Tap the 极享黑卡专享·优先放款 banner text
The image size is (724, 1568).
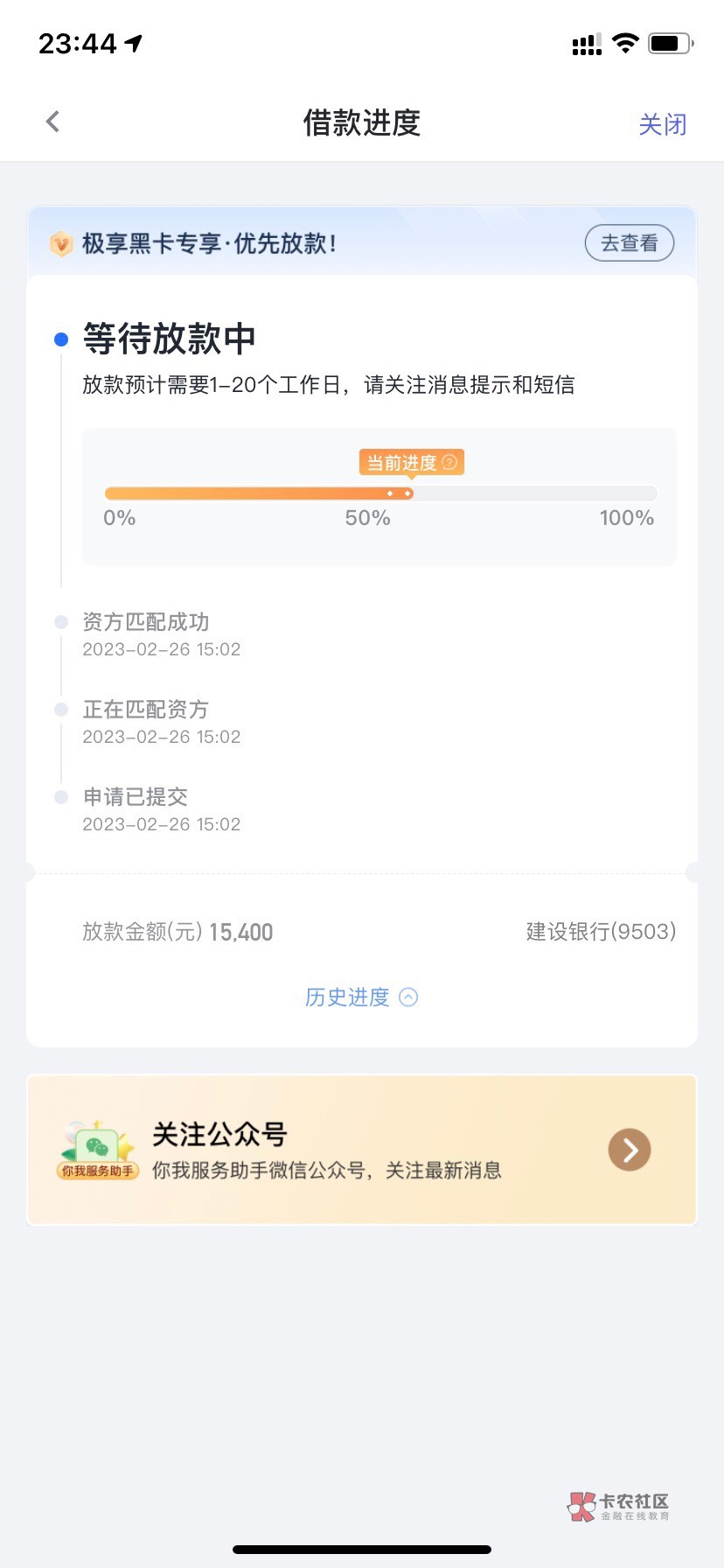[x=209, y=243]
